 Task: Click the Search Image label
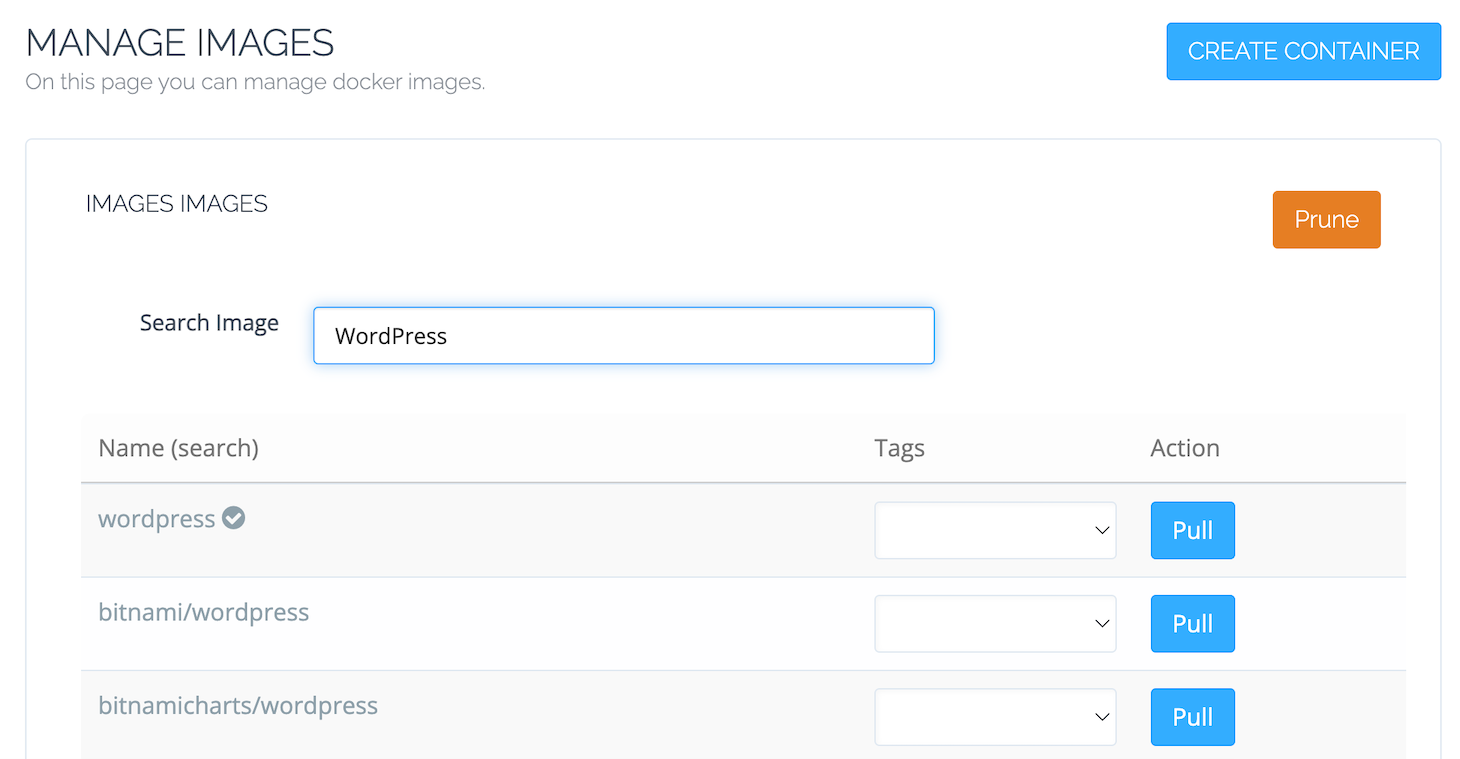209,323
